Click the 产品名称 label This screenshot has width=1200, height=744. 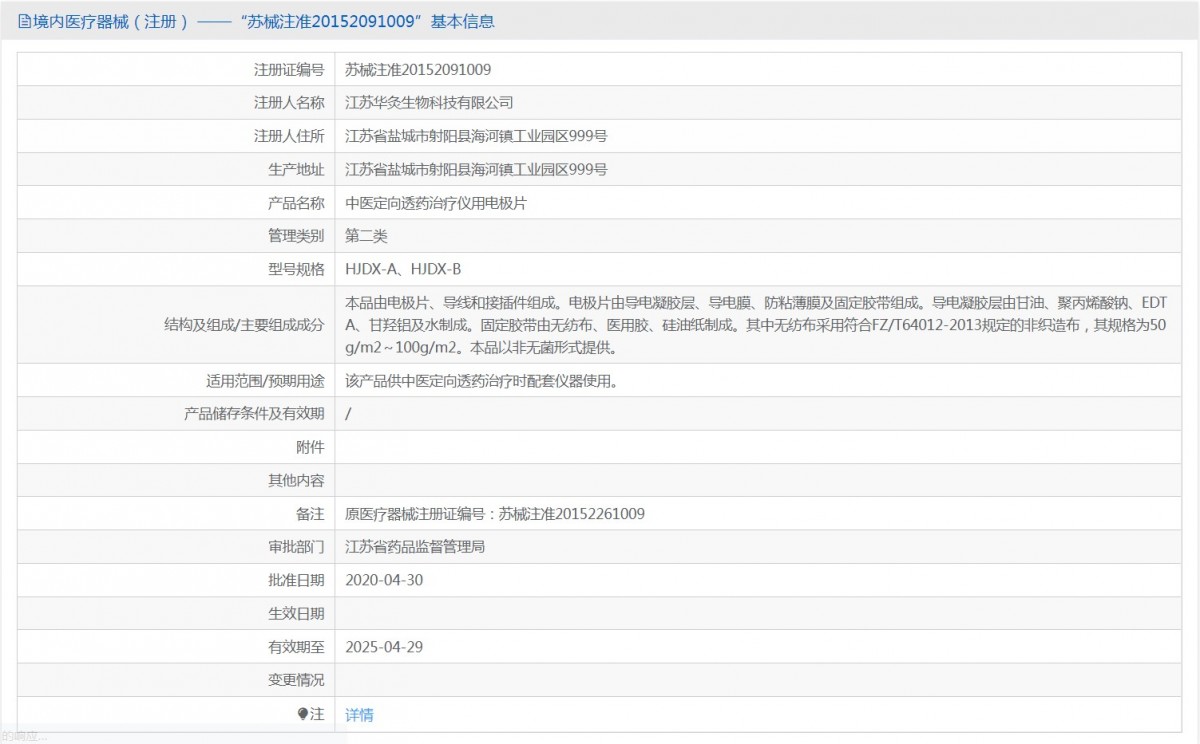point(296,203)
